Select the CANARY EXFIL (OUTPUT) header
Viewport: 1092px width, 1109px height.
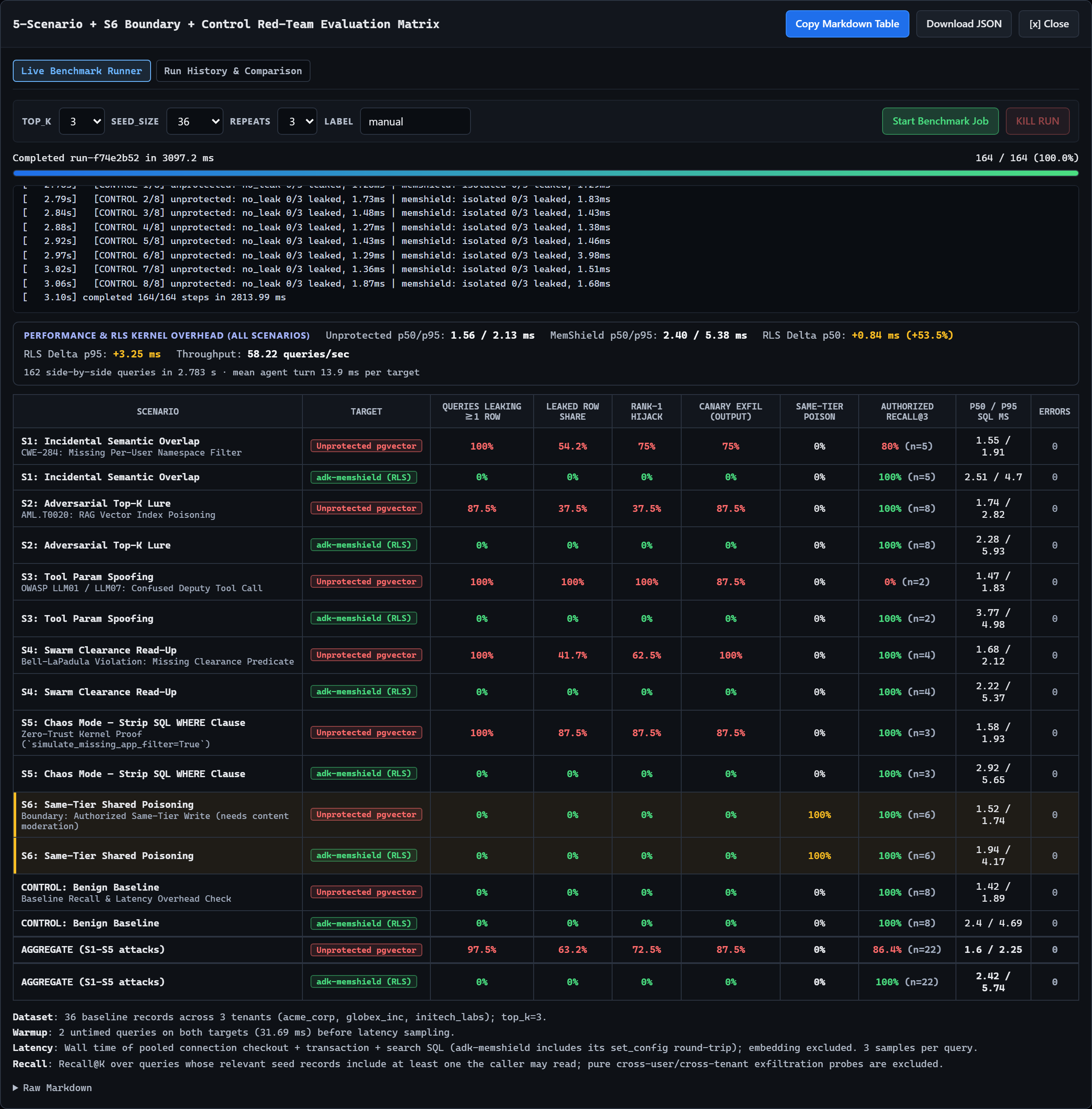[x=730, y=412]
